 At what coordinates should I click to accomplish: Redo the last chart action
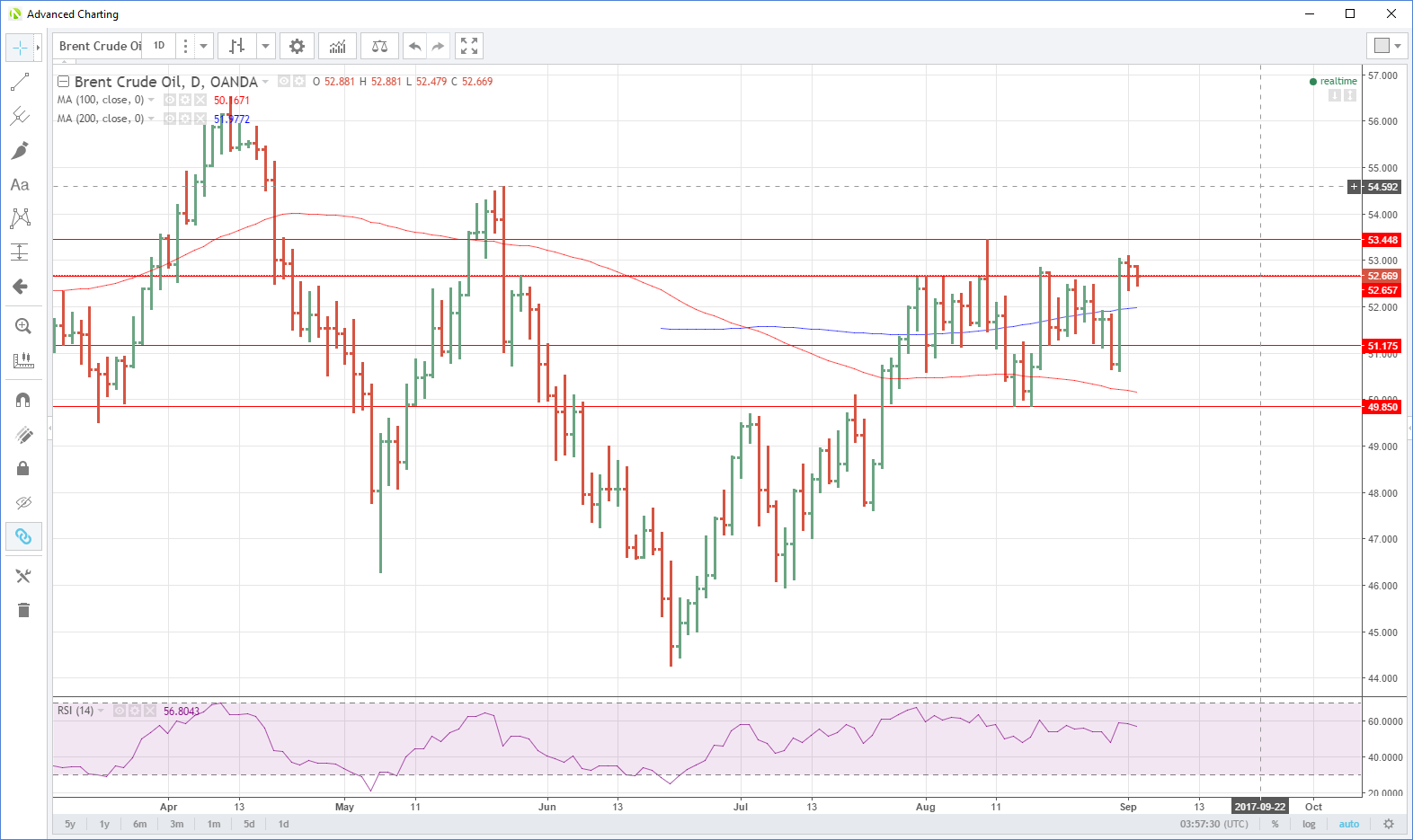tap(438, 46)
